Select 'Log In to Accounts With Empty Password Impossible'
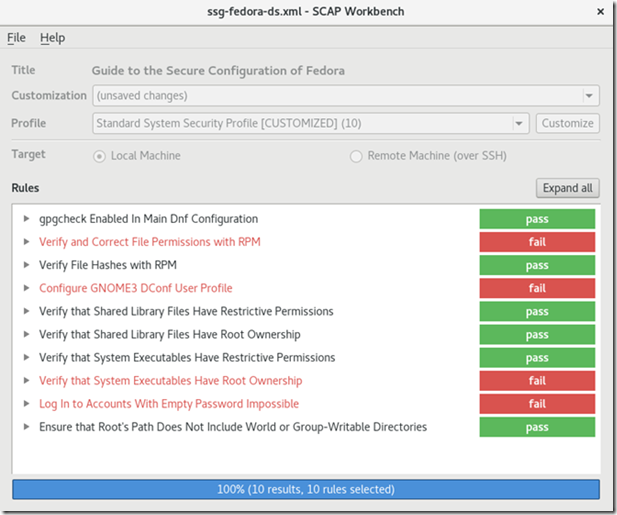 click(x=169, y=404)
